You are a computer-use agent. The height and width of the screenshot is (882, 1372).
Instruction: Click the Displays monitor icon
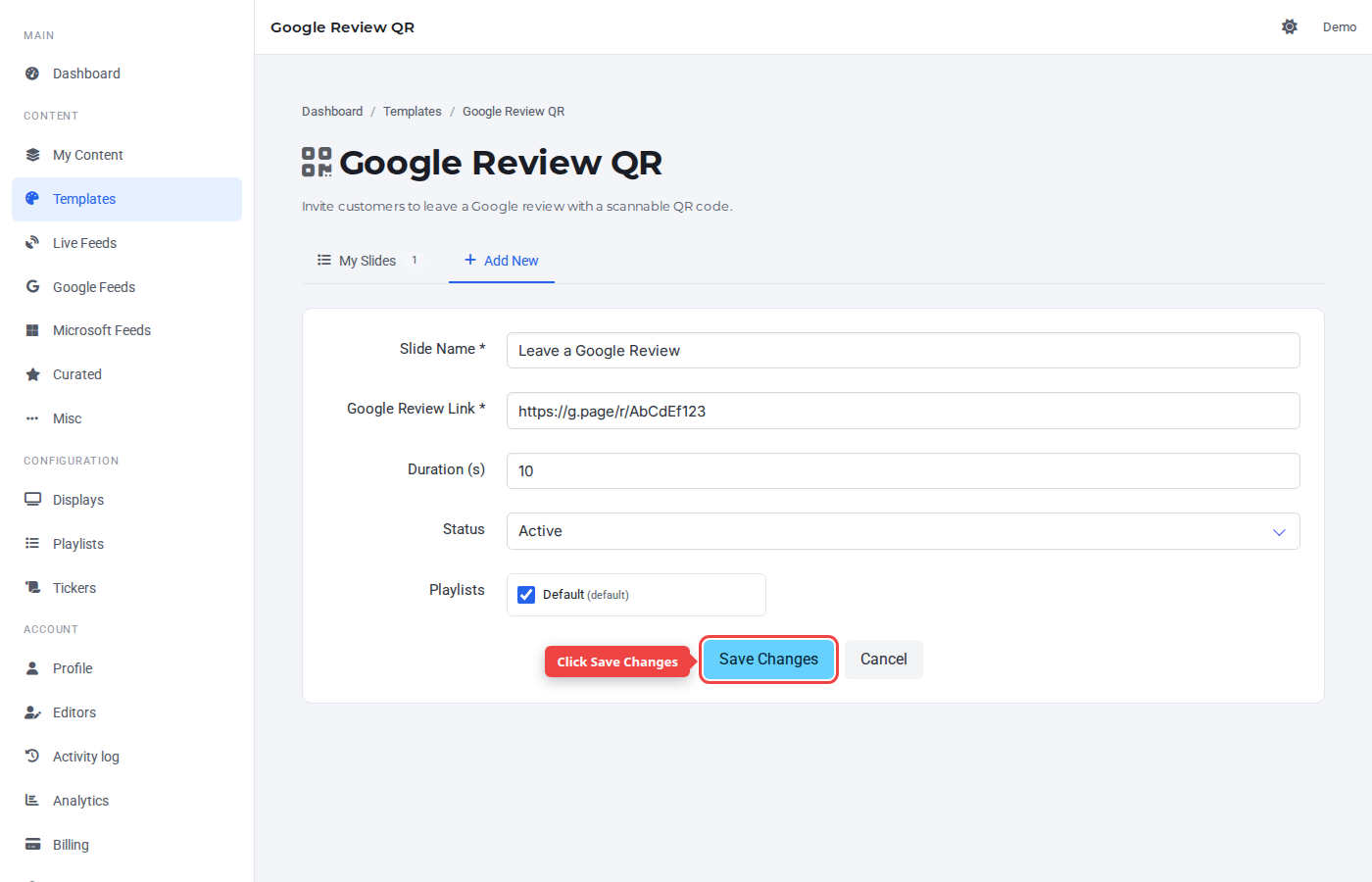tap(32, 500)
